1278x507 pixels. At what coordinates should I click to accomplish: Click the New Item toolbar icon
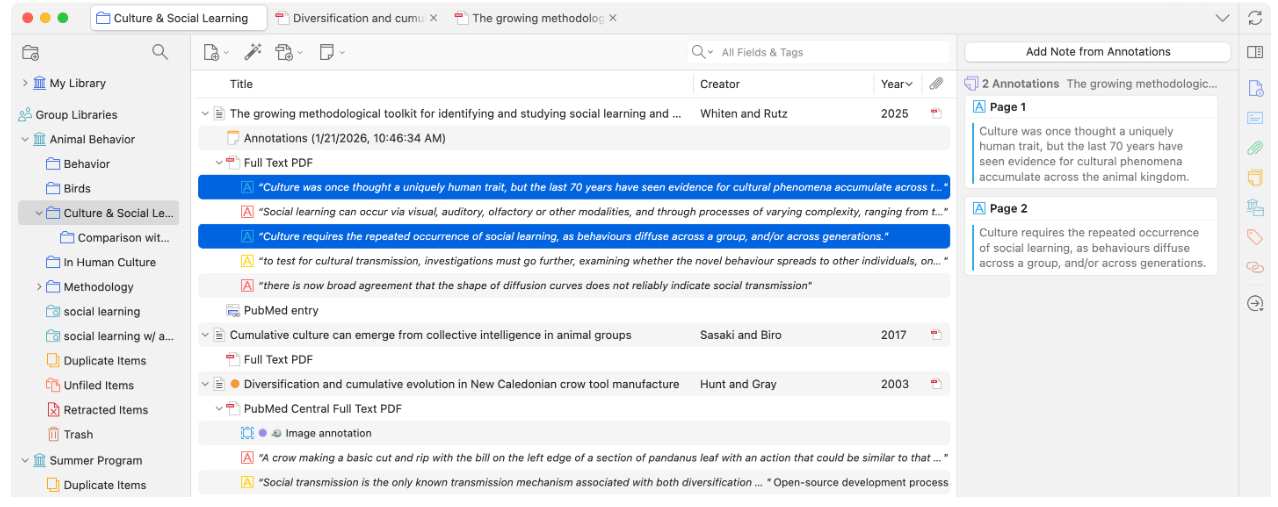click(x=212, y=52)
